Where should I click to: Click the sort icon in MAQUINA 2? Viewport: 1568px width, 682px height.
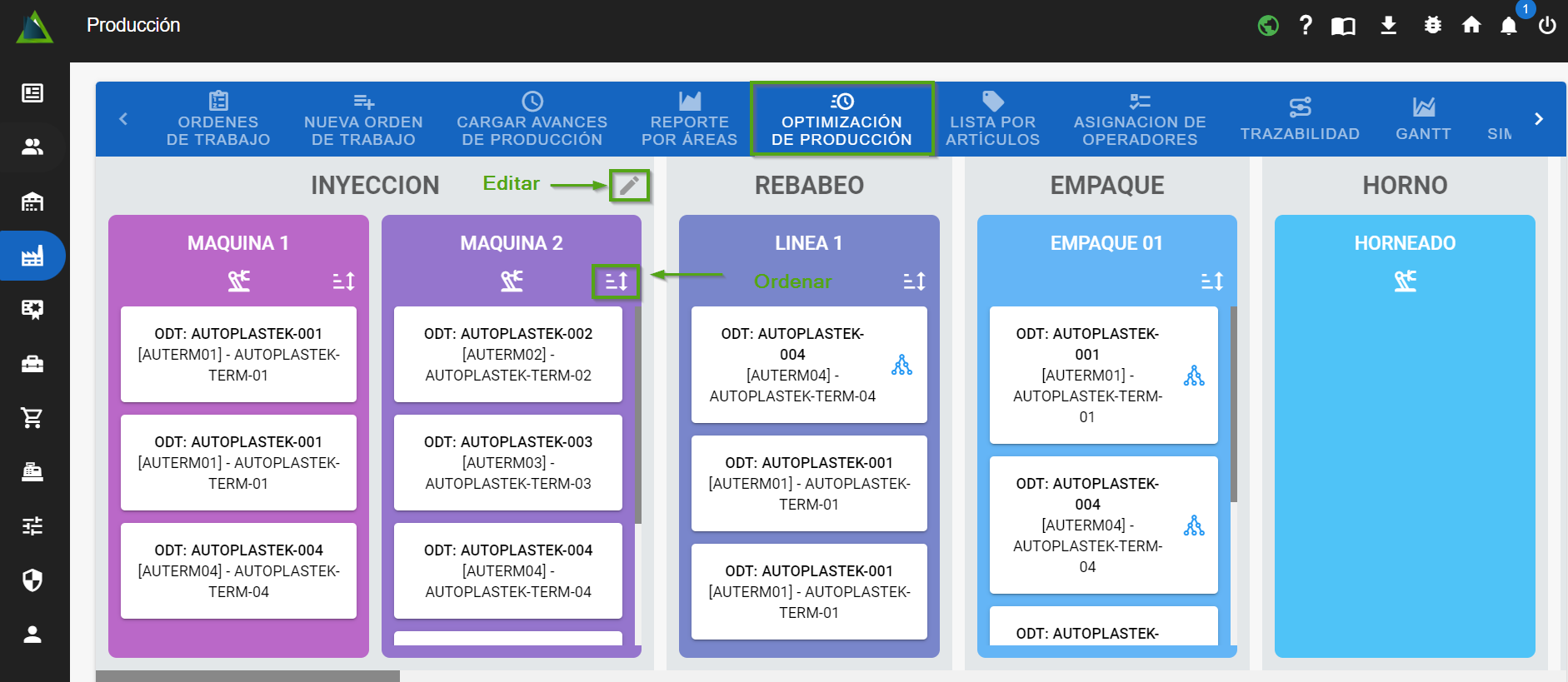[616, 281]
